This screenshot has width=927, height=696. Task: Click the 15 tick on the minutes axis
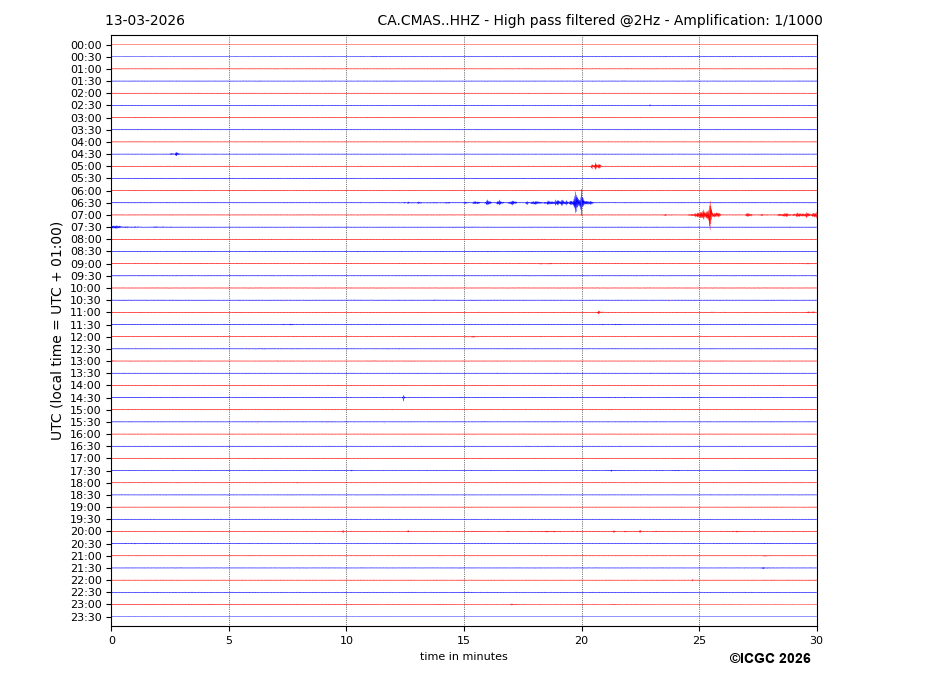(464, 640)
